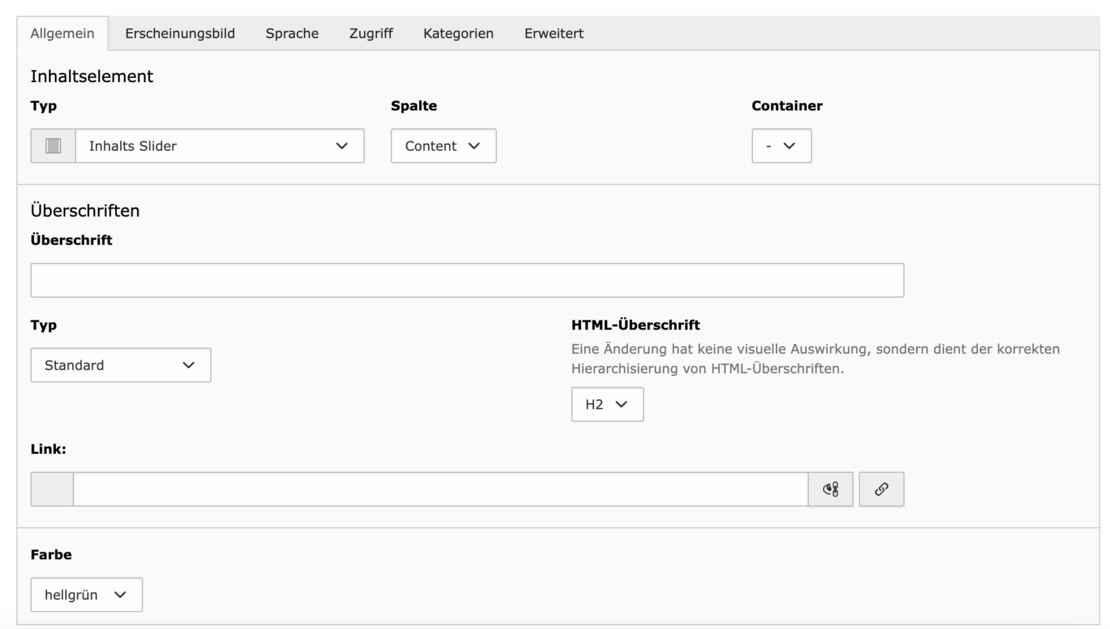Go to the Zugriff tab
Screen dimensions: 1110x629
(x=371, y=33)
